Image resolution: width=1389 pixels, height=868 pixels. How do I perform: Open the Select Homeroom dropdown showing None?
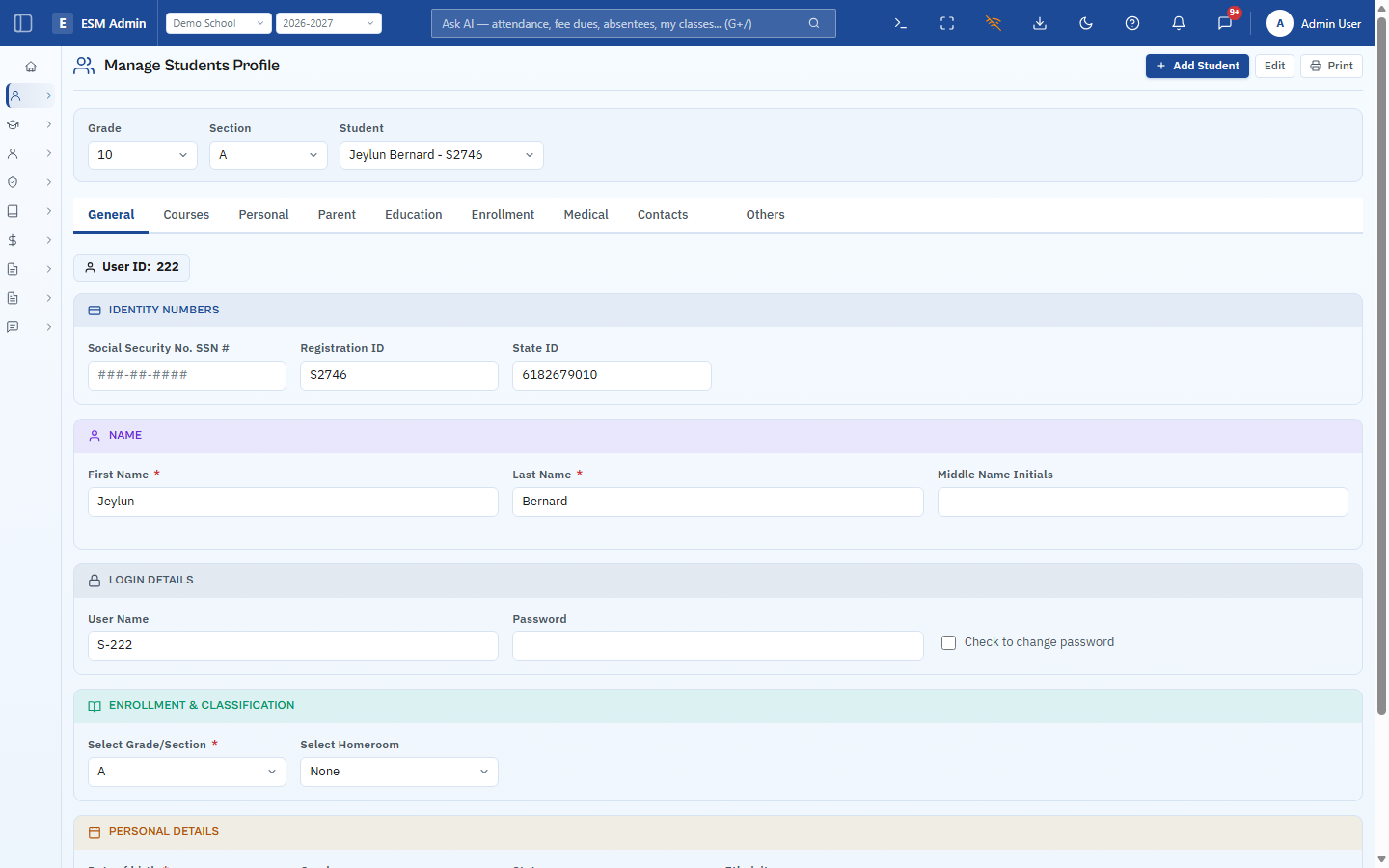pos(399,772)
